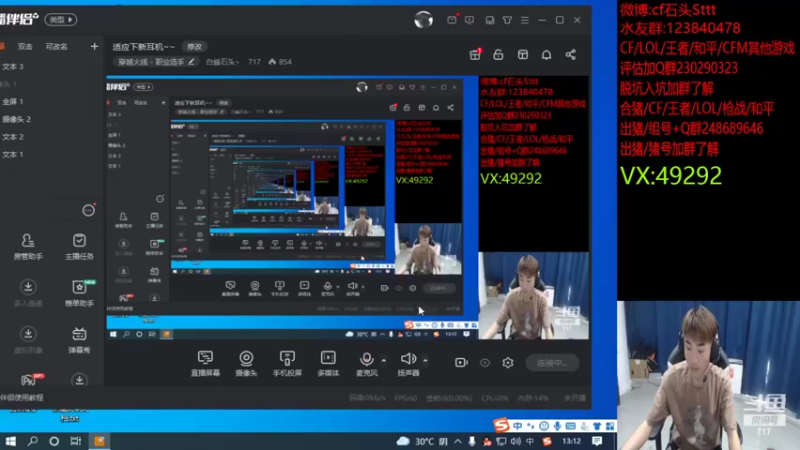Download the Multi-person Mic (多人连麦) plugin
The height and width of the screenshot is (450, 800).
tap(28, 293)
